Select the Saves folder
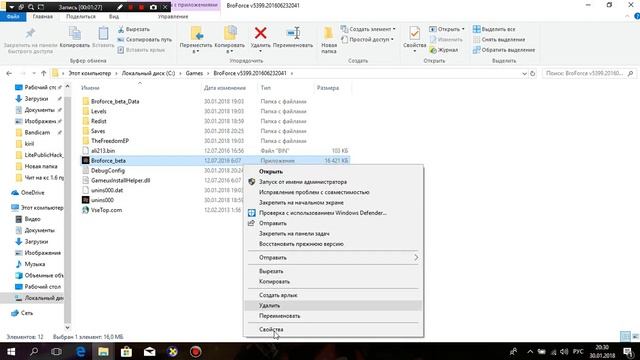640x360 pixels. (x=98, y=131)
